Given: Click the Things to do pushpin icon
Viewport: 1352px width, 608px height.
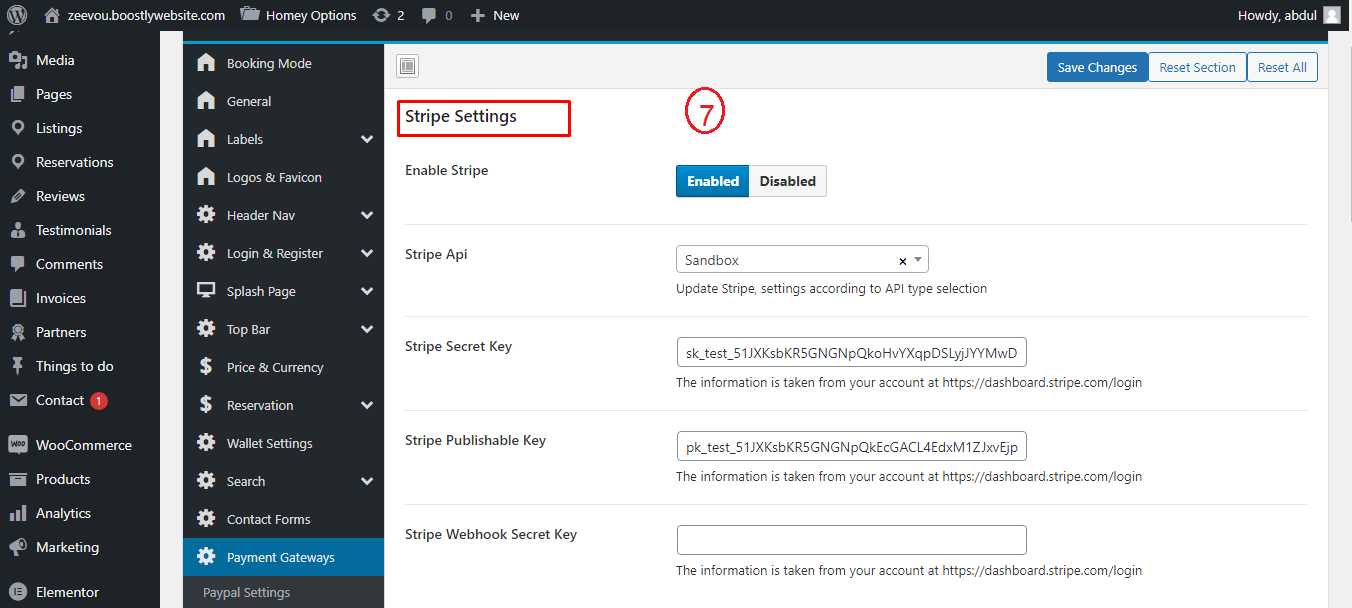Looking at the screenshot, I should pos(18,366).
